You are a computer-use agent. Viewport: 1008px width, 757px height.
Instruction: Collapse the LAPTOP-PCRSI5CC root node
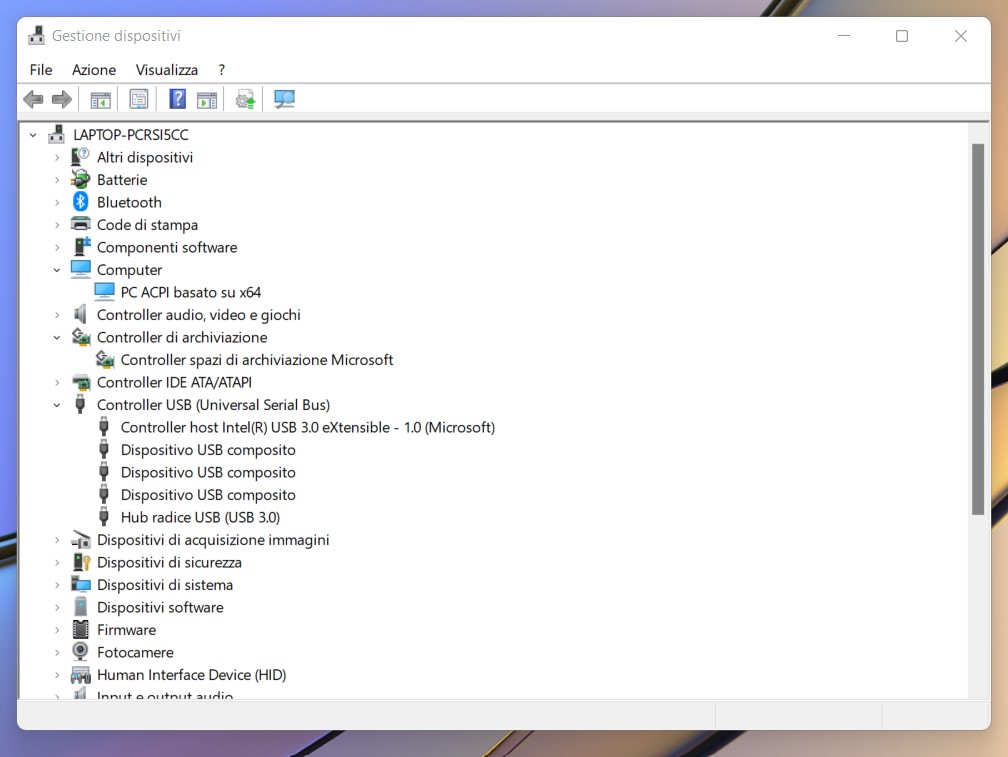(33, 135)
